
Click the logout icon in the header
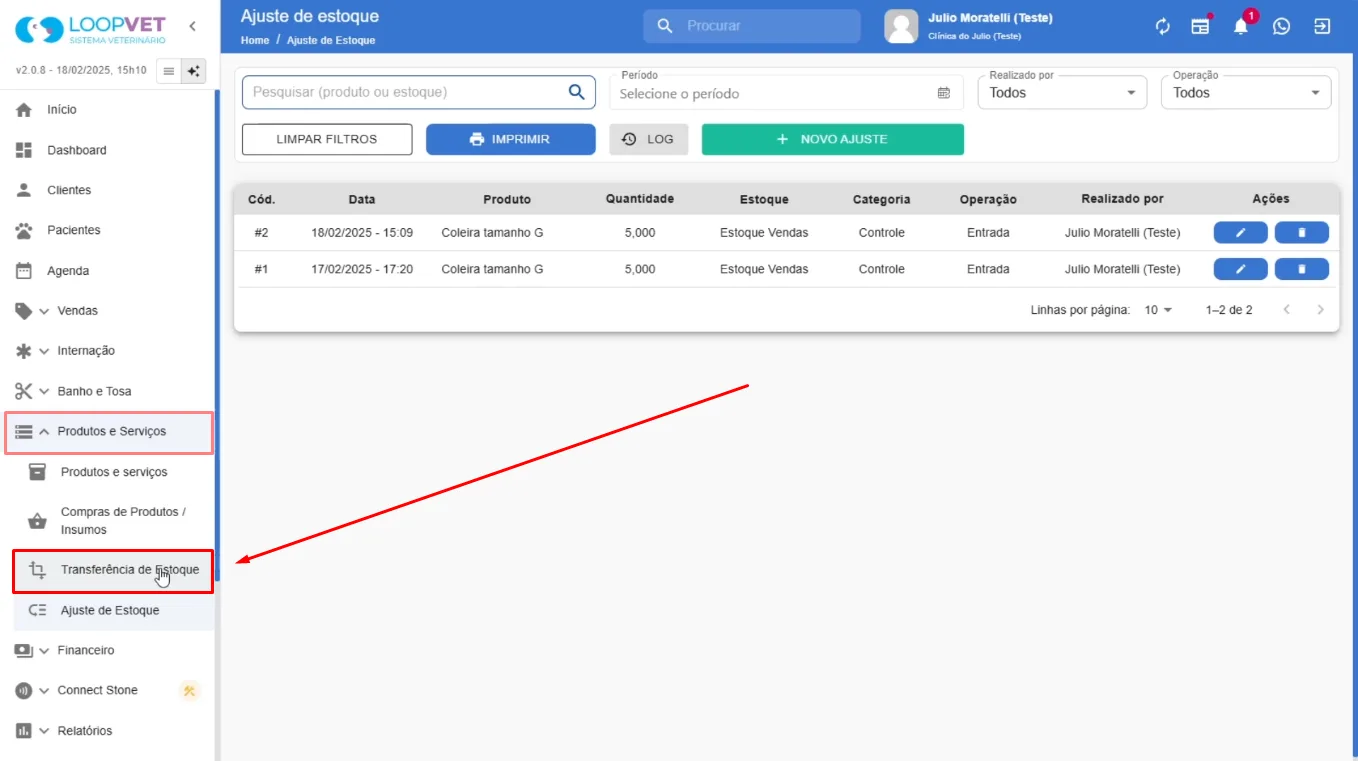(1322, 27)
